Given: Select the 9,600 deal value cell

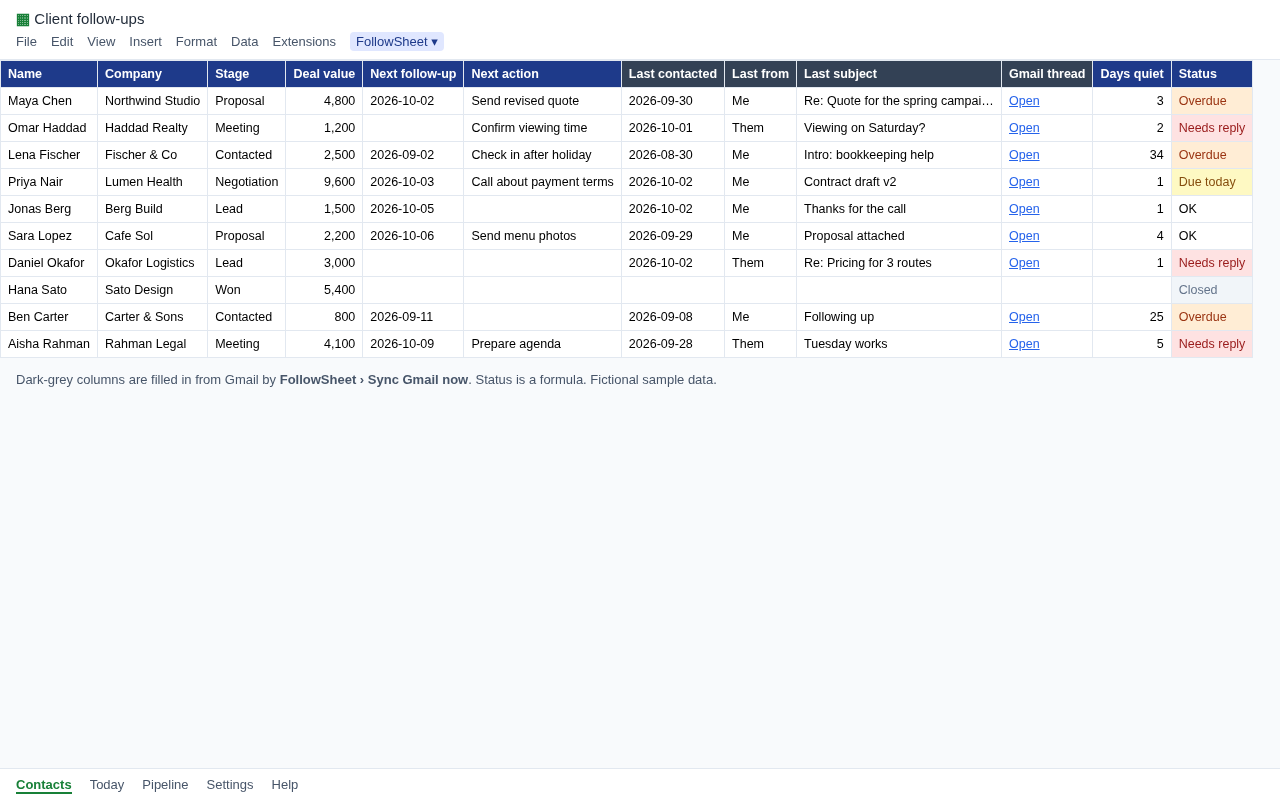Looking at the screenshot, I should [x=324, y=182].
